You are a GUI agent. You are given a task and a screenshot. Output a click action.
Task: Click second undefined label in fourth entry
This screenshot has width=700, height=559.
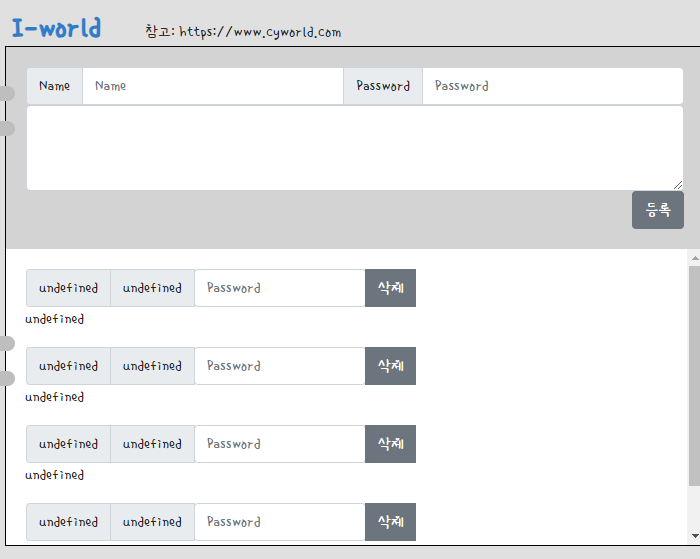[152, 522]
